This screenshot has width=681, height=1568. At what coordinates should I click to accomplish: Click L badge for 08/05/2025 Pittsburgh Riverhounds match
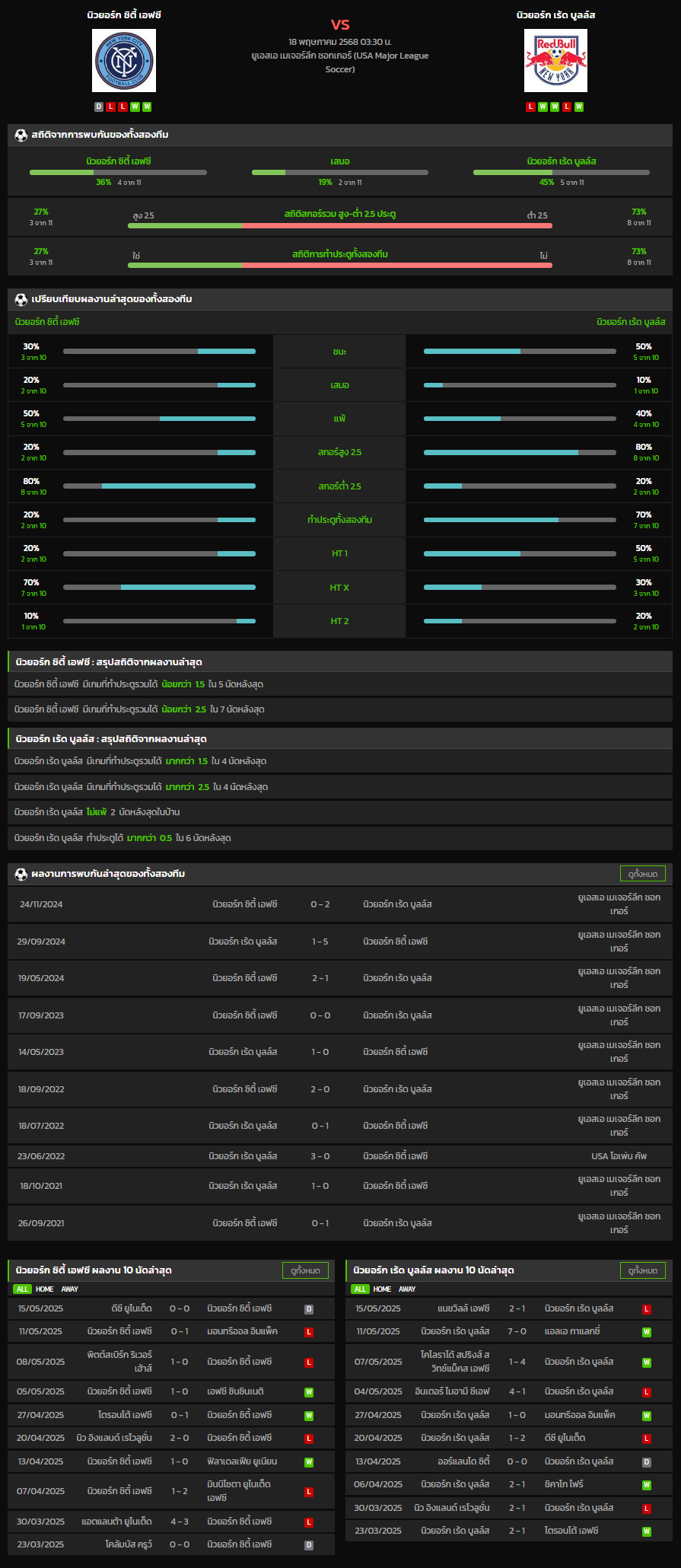[309, 1362]
